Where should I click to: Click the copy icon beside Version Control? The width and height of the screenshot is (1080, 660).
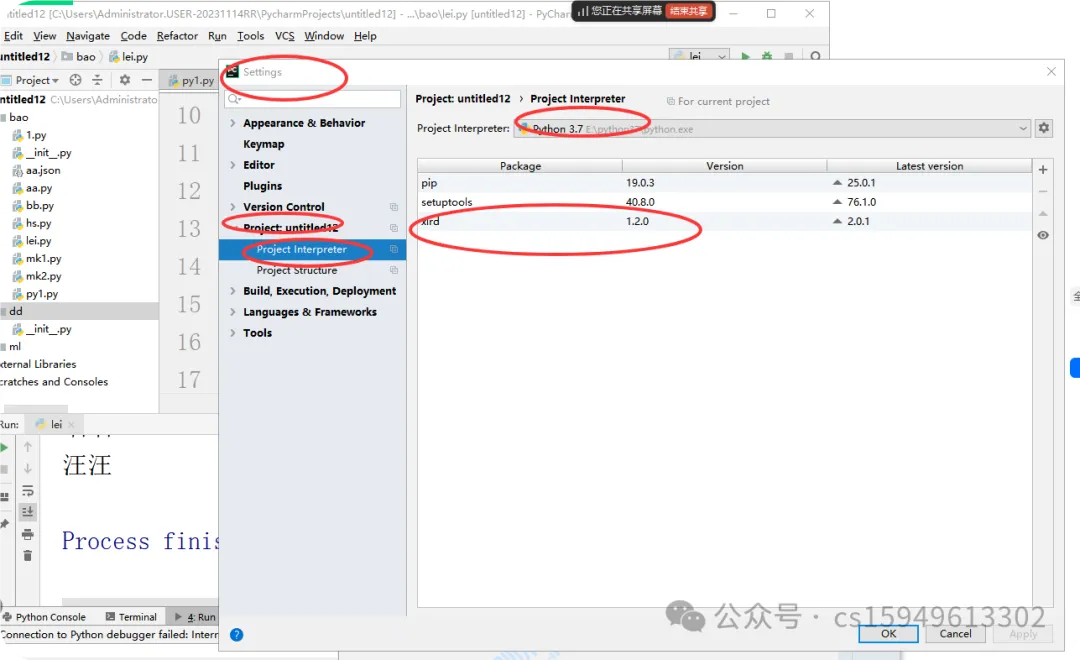point(394,207)
